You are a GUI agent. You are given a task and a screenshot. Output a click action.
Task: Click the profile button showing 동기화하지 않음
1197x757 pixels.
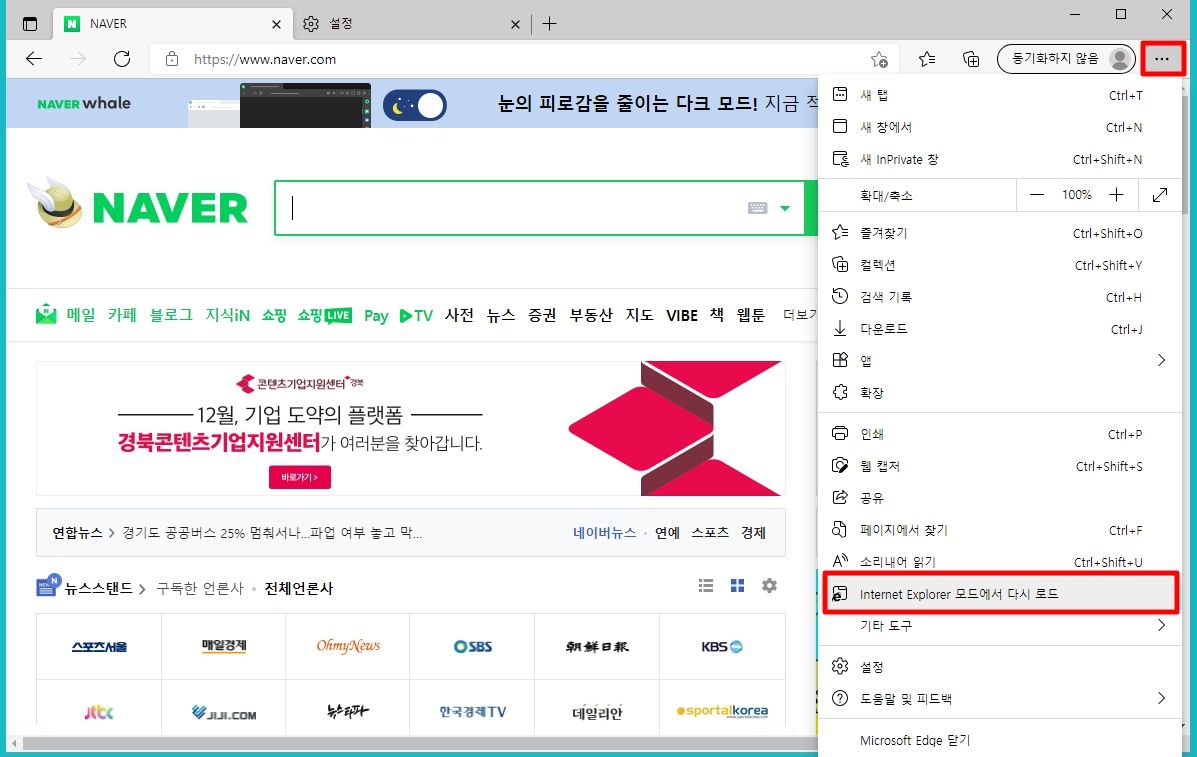(x=1066, y=59)
